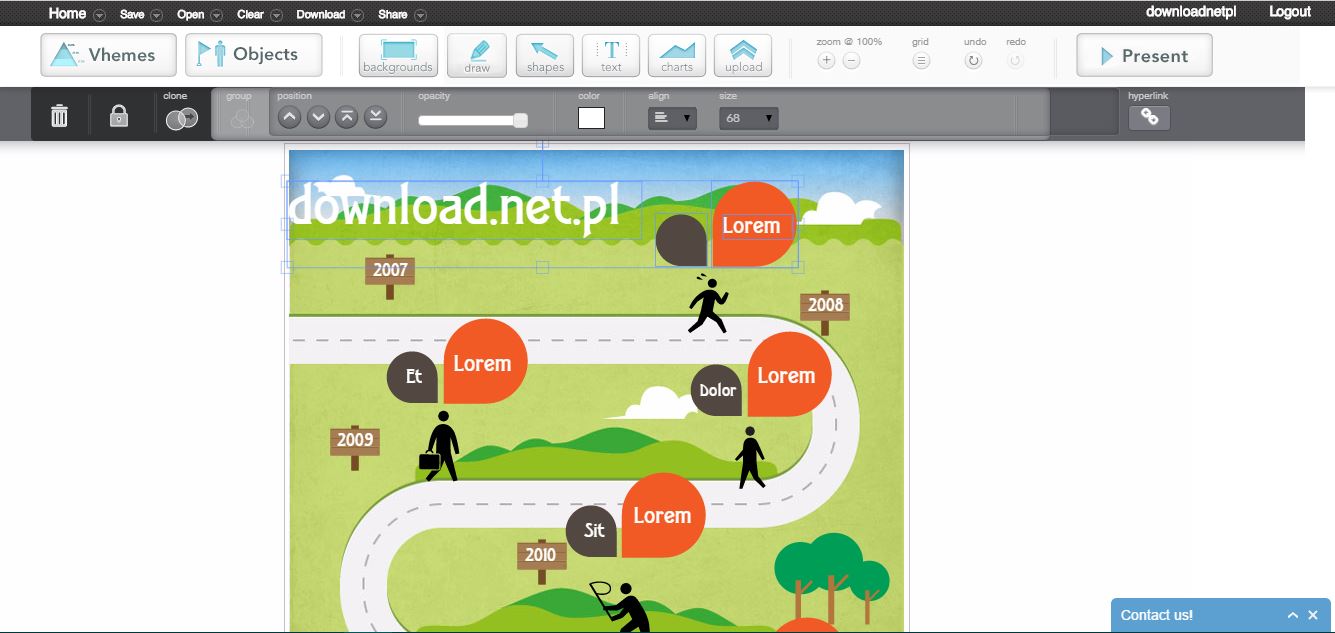
Task: Select the 2010 wooden sign
Action: click(541, 561)
